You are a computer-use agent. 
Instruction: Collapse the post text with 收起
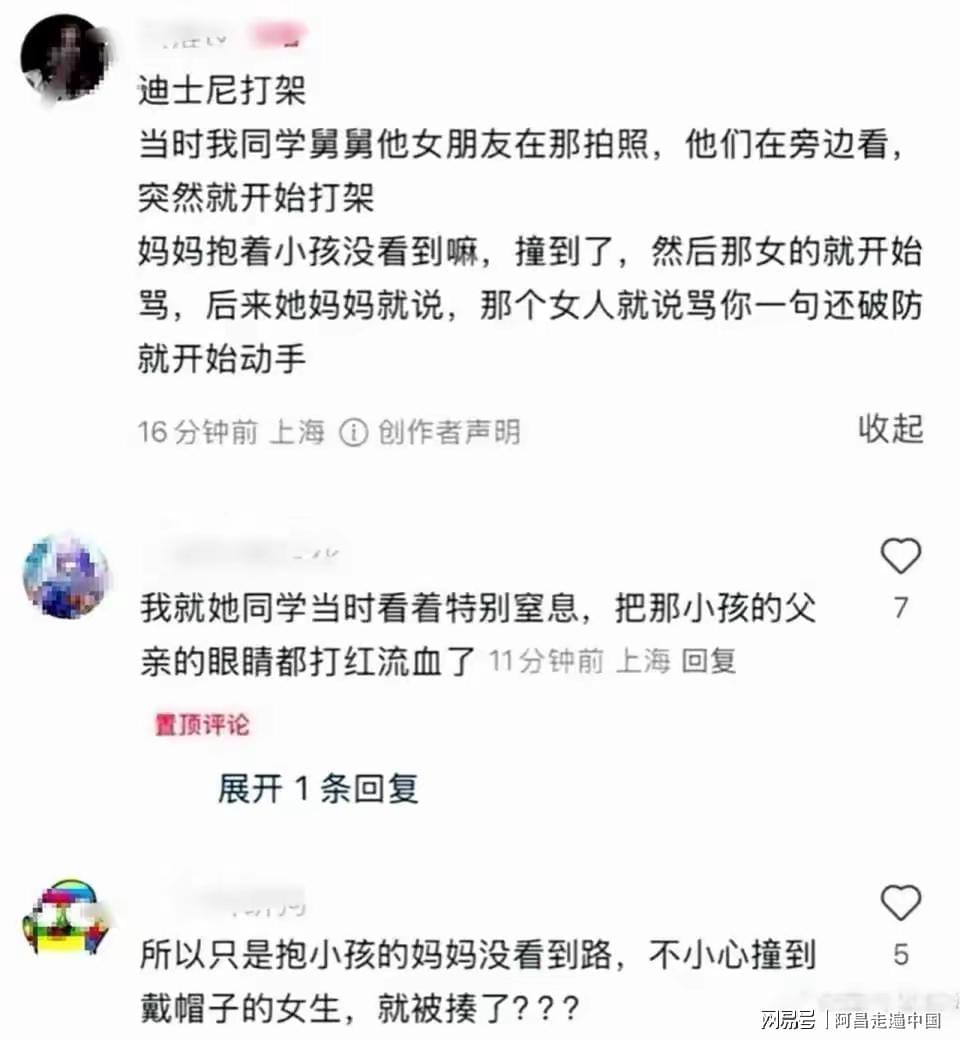coord(890,429)
